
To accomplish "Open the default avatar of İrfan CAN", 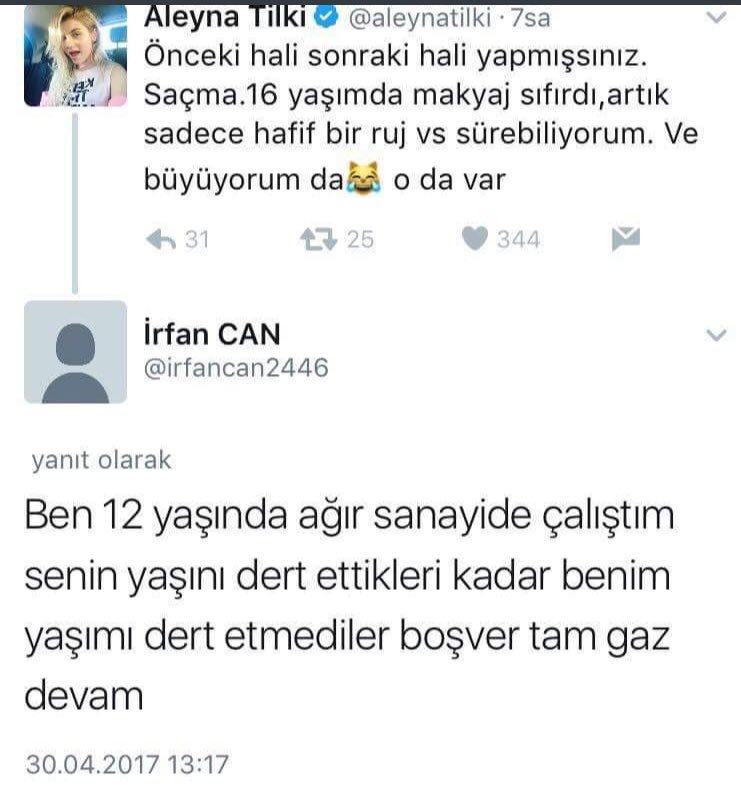I will pyautogui.click(x=76, y=352).
